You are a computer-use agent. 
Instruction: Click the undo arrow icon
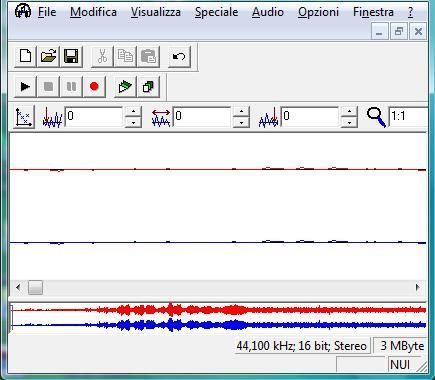179,56
